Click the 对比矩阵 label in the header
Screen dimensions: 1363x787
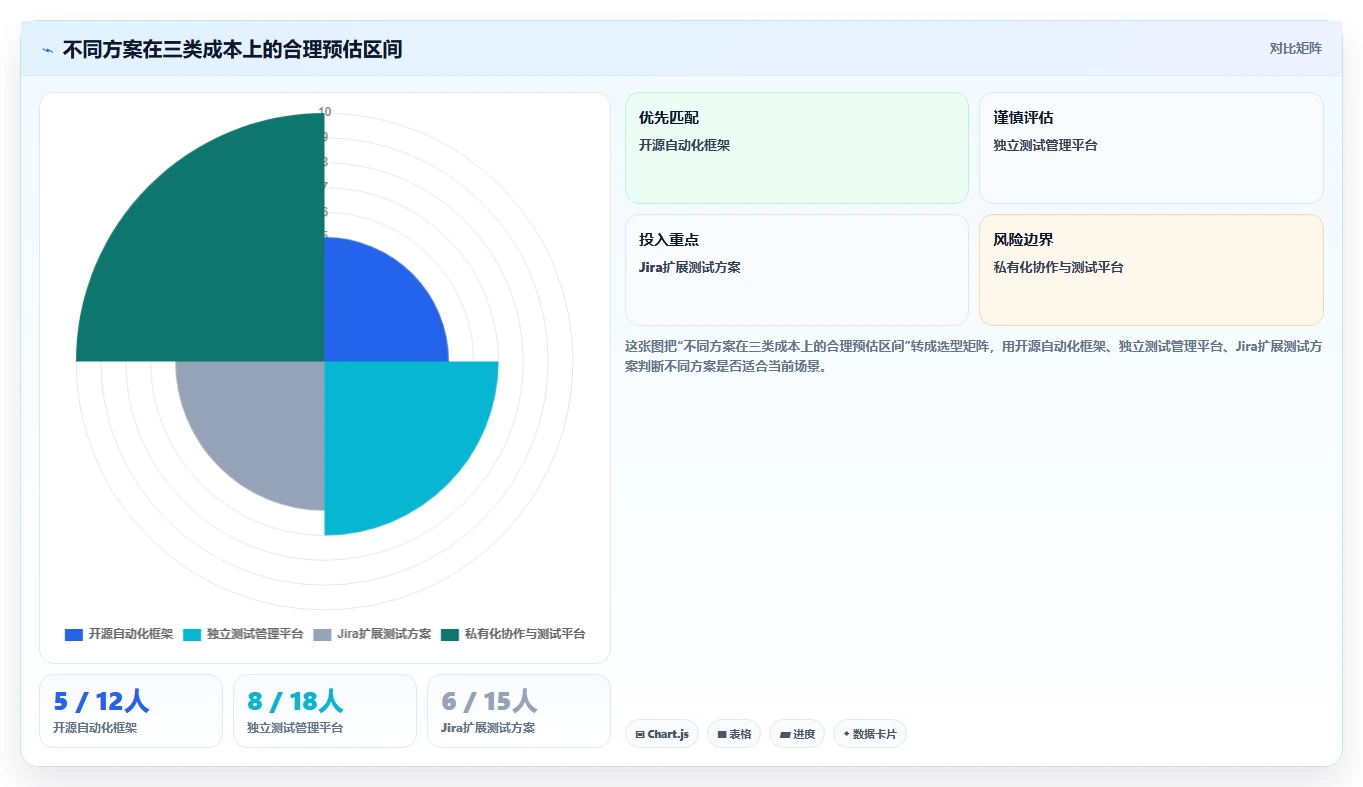(1295, 49)
